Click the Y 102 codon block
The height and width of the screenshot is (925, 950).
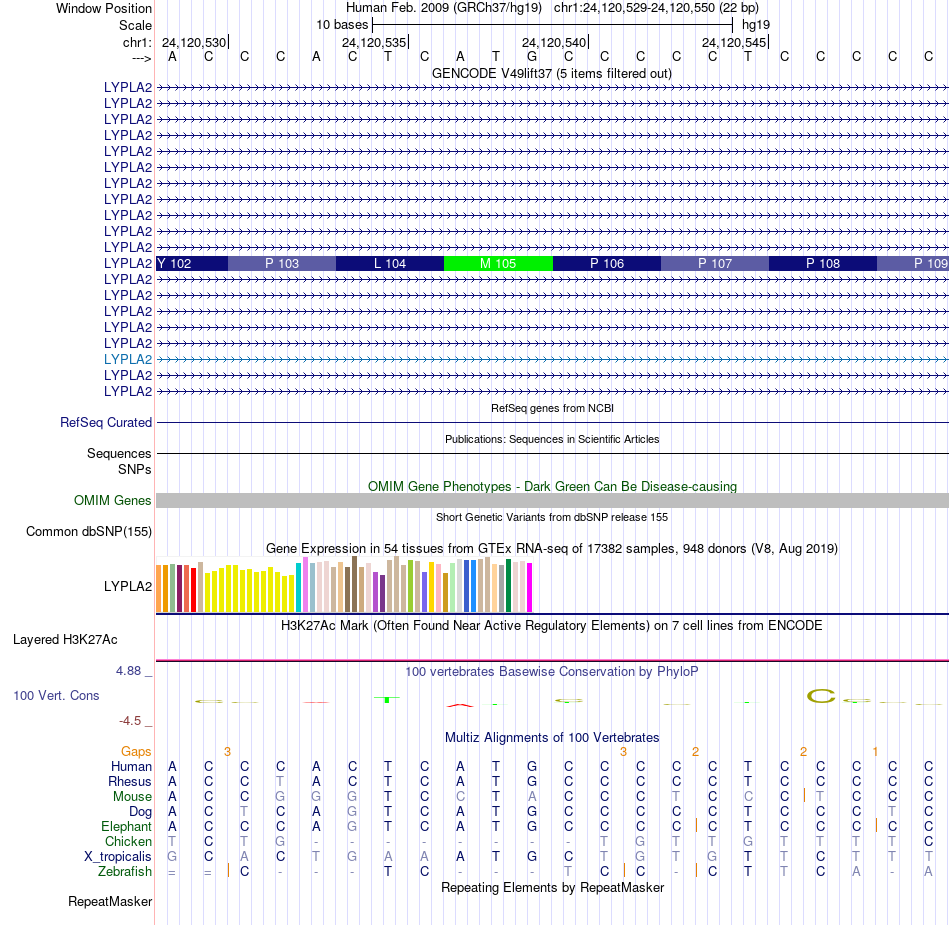pyautogui.click(x=192, y=264)
